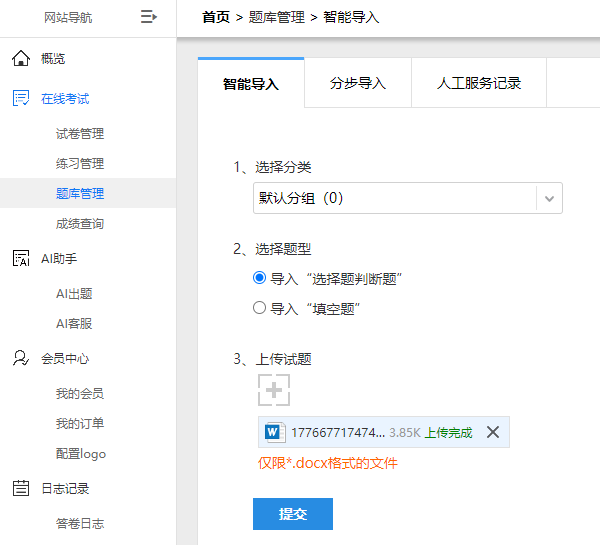Click the 上传完成 status text
Viewport: 600px width, 546px height.
tap(448, 432)
